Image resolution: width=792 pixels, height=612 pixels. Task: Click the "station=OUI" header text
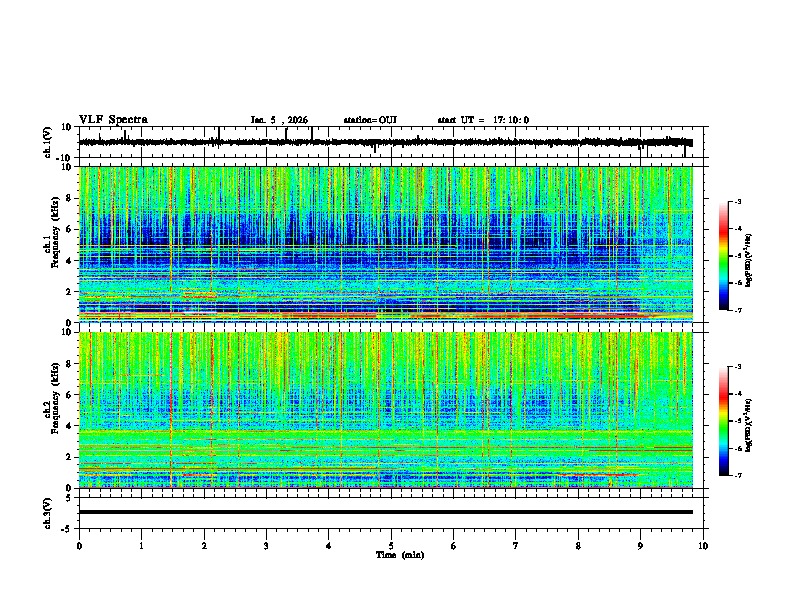click(370, 120)
